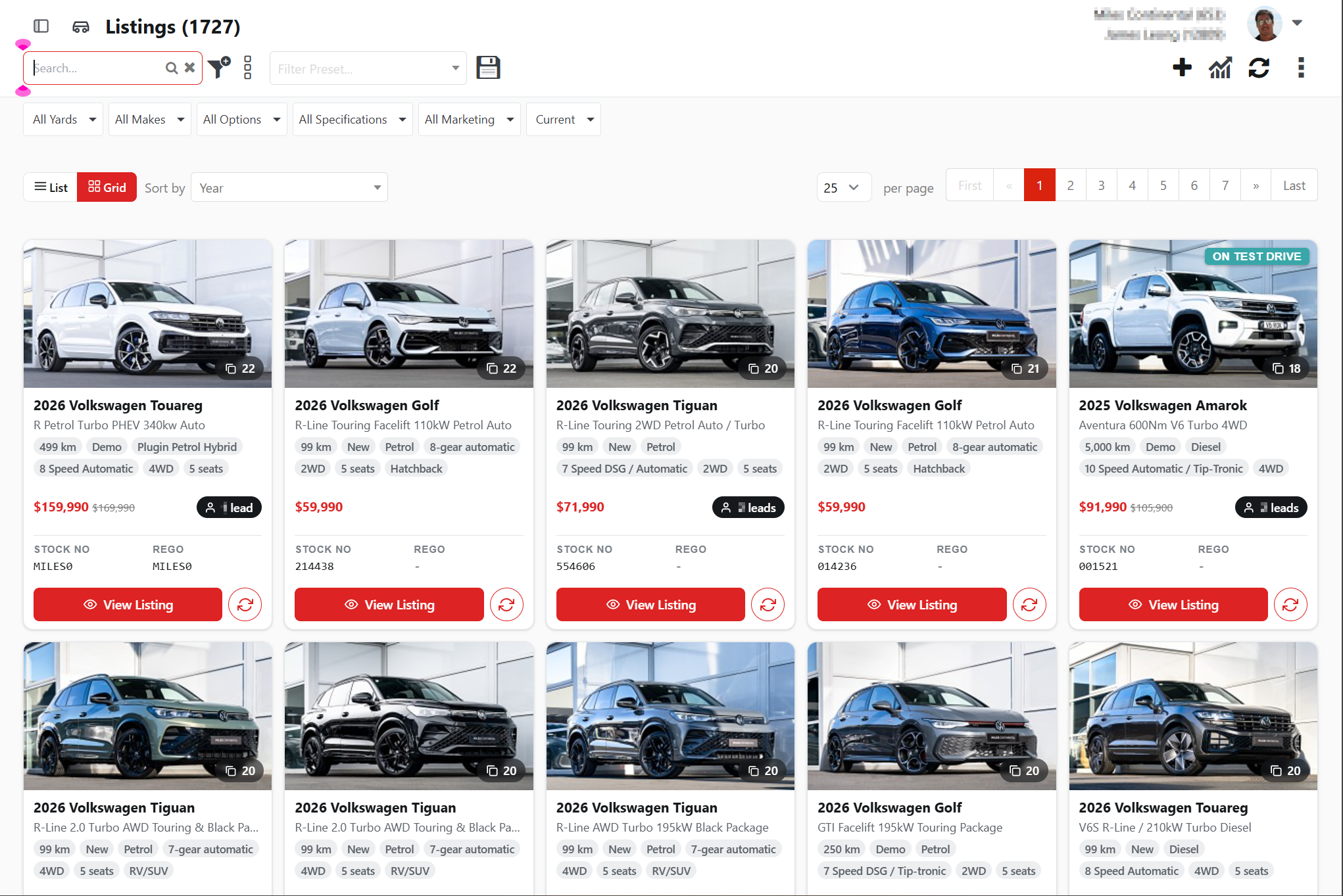Viewport: 1343px width, 896px height.
Task: Click the 2026 Volkswagen Touareg V6S title
Action: click(x=1163, y=808)
